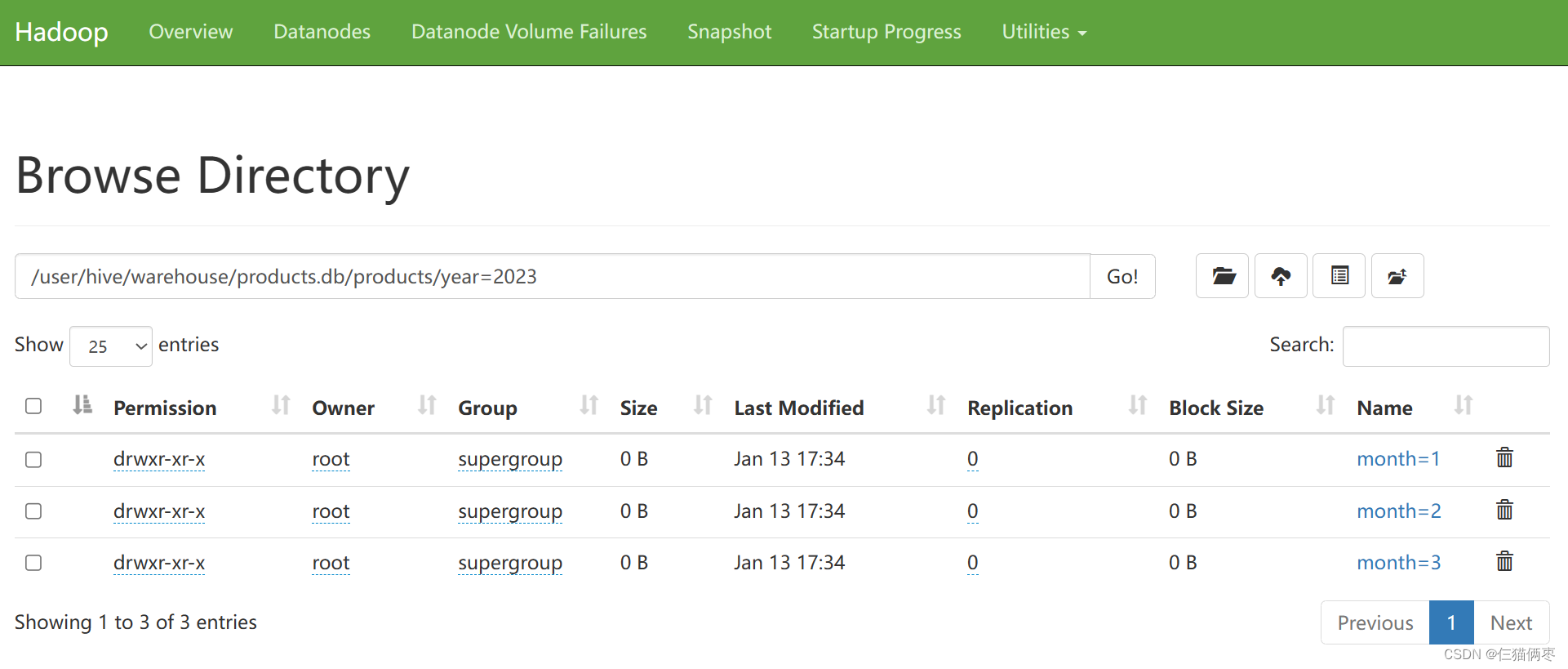This screenshot has width=1568, height=669.
Task: Click supergroup in month=1 row
Action: pos(510,460)
